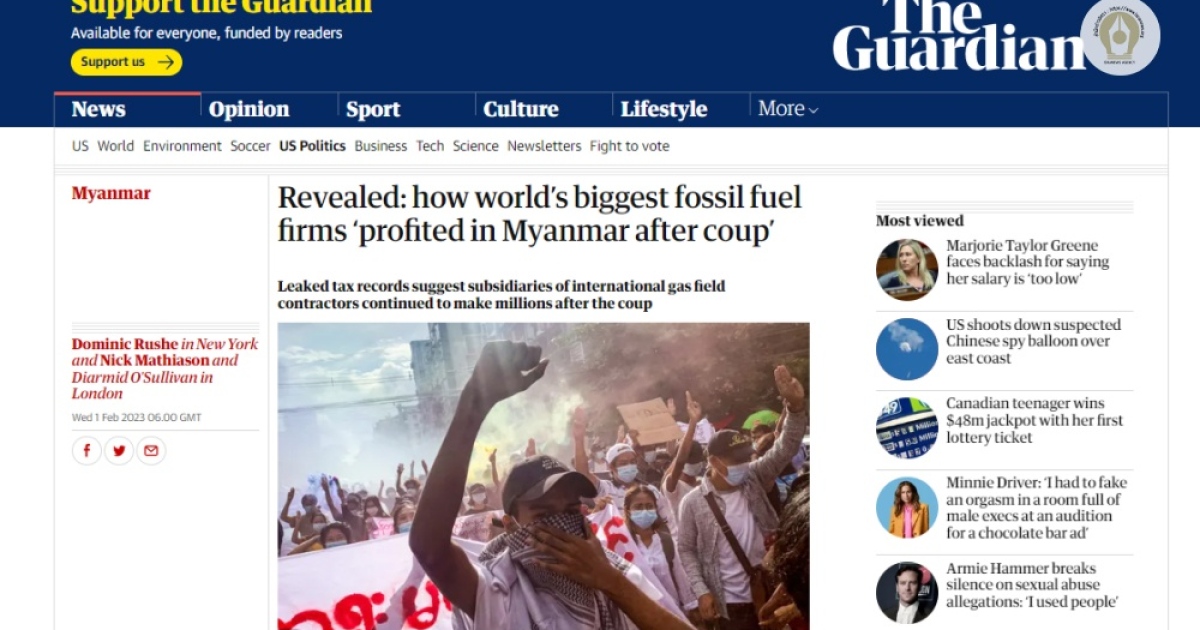The height and width of the screenshot is (630, 1200).
Task: Expand the More navigation dropdown
Action: point(788,109)
